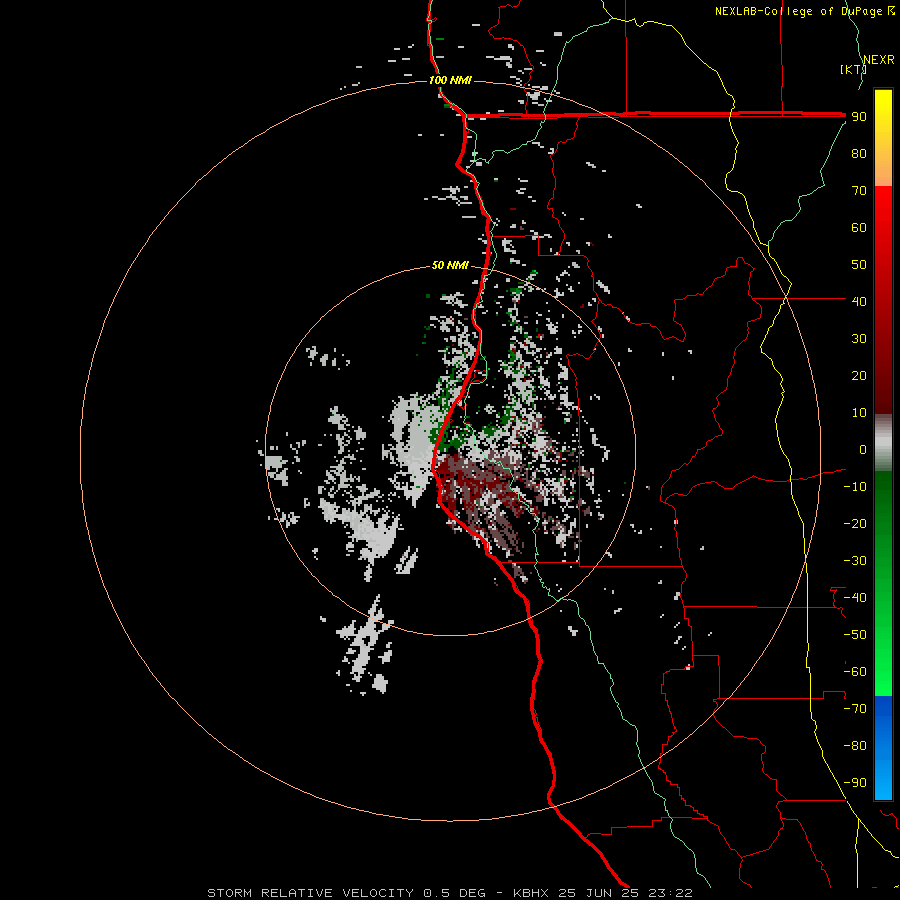900x900 pixels.
Task: Select the "70" tick label on velocity scale
Action: coord(859,191)
